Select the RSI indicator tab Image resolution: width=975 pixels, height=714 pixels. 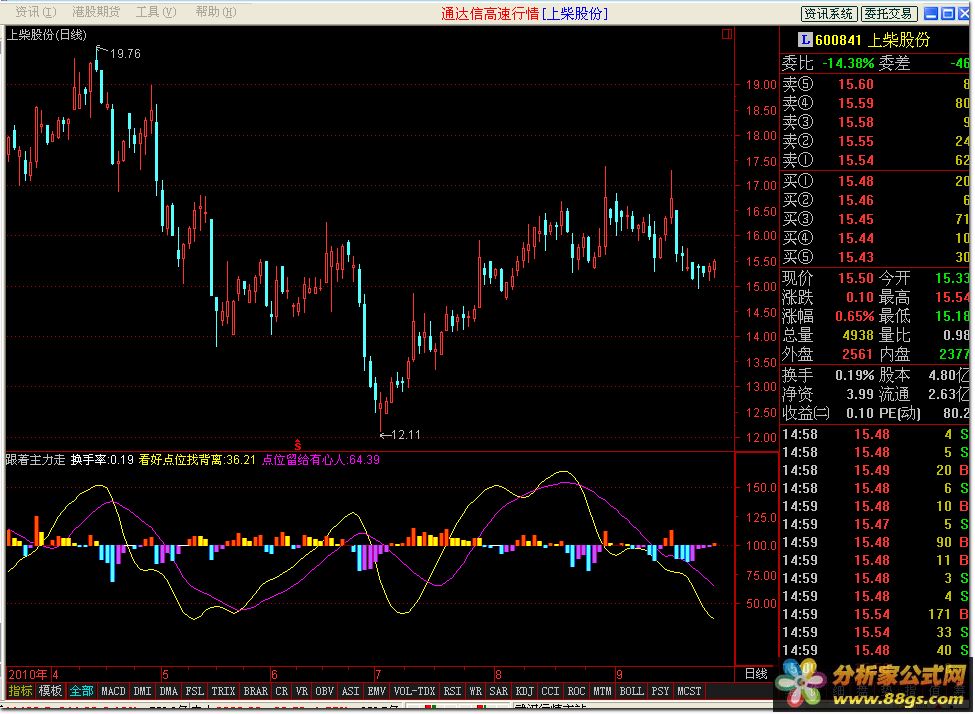pos(453,690)
